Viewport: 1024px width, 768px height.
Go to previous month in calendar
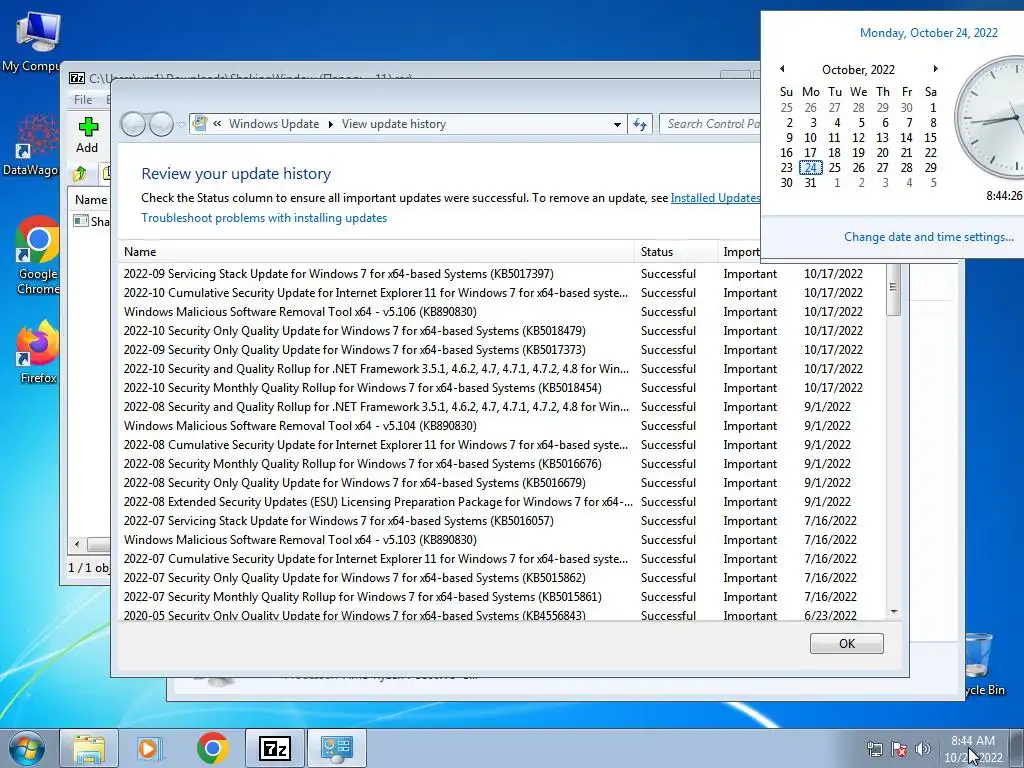pos(782,69)
